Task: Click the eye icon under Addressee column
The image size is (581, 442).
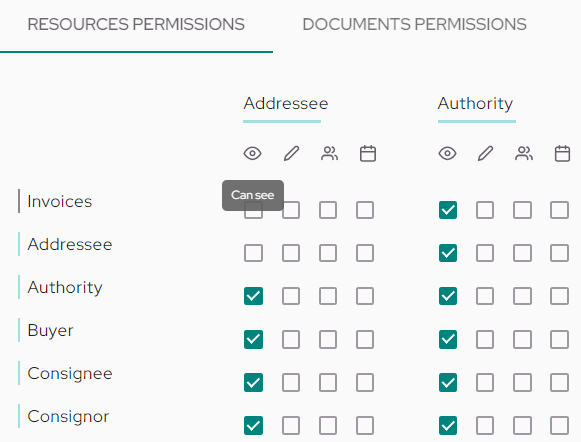Action: click(252, 153)
